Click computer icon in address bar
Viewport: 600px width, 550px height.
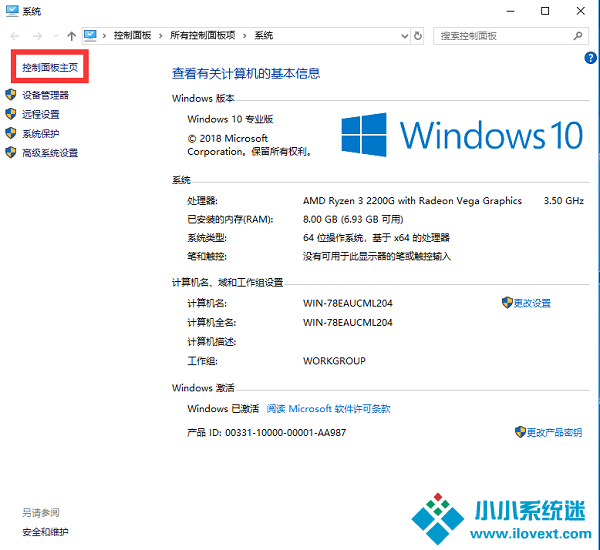(90, 35)
